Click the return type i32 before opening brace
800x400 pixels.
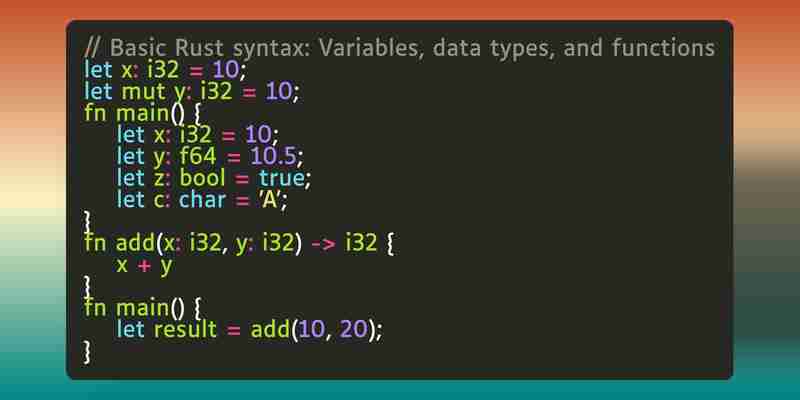point(361,243)
